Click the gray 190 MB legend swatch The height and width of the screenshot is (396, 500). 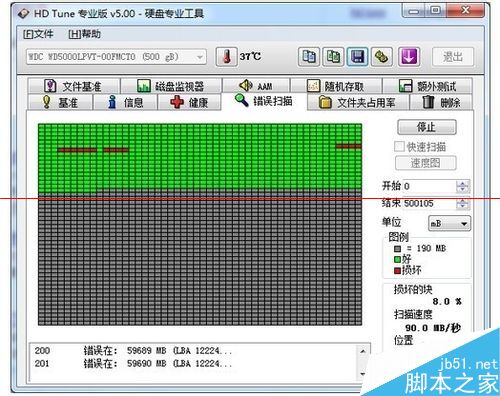[x=397, y=249]
